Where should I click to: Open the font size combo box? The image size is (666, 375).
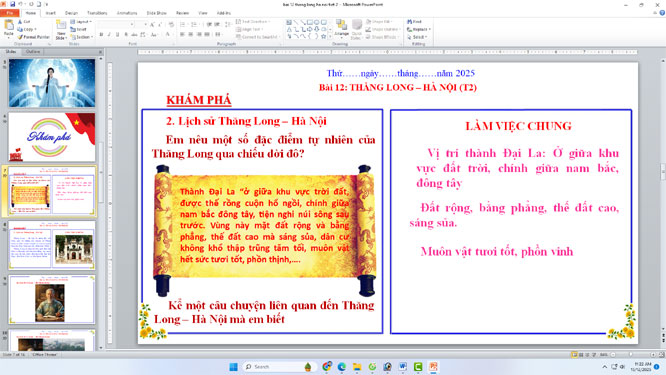pos(141,25)
